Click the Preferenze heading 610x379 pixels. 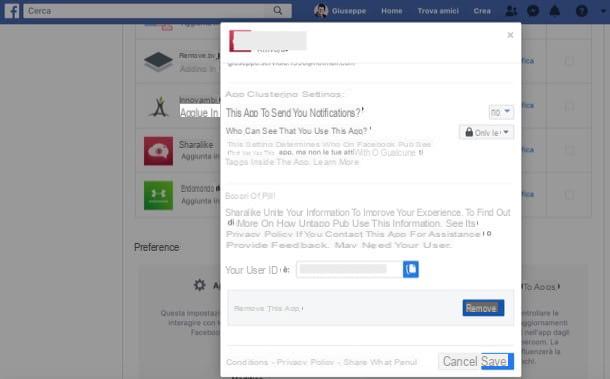(156, 247)
